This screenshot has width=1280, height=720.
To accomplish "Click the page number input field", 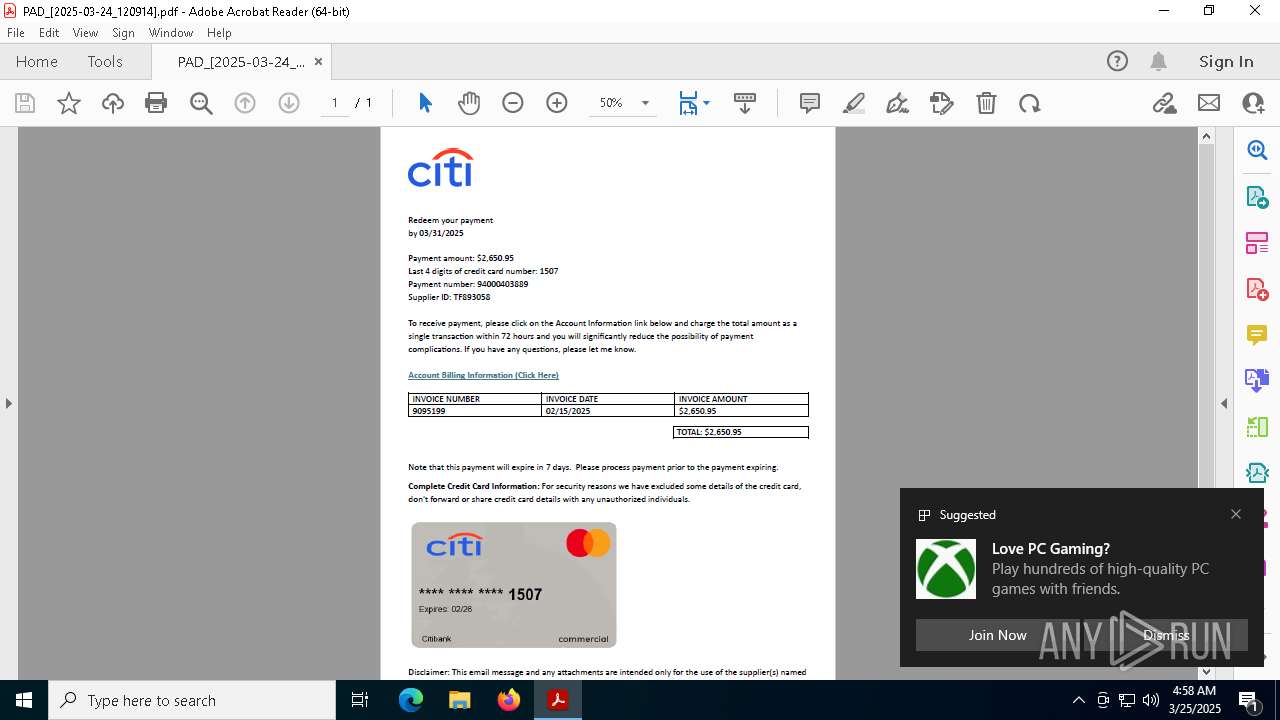I will pyautogui.click(x=335, y=103).
